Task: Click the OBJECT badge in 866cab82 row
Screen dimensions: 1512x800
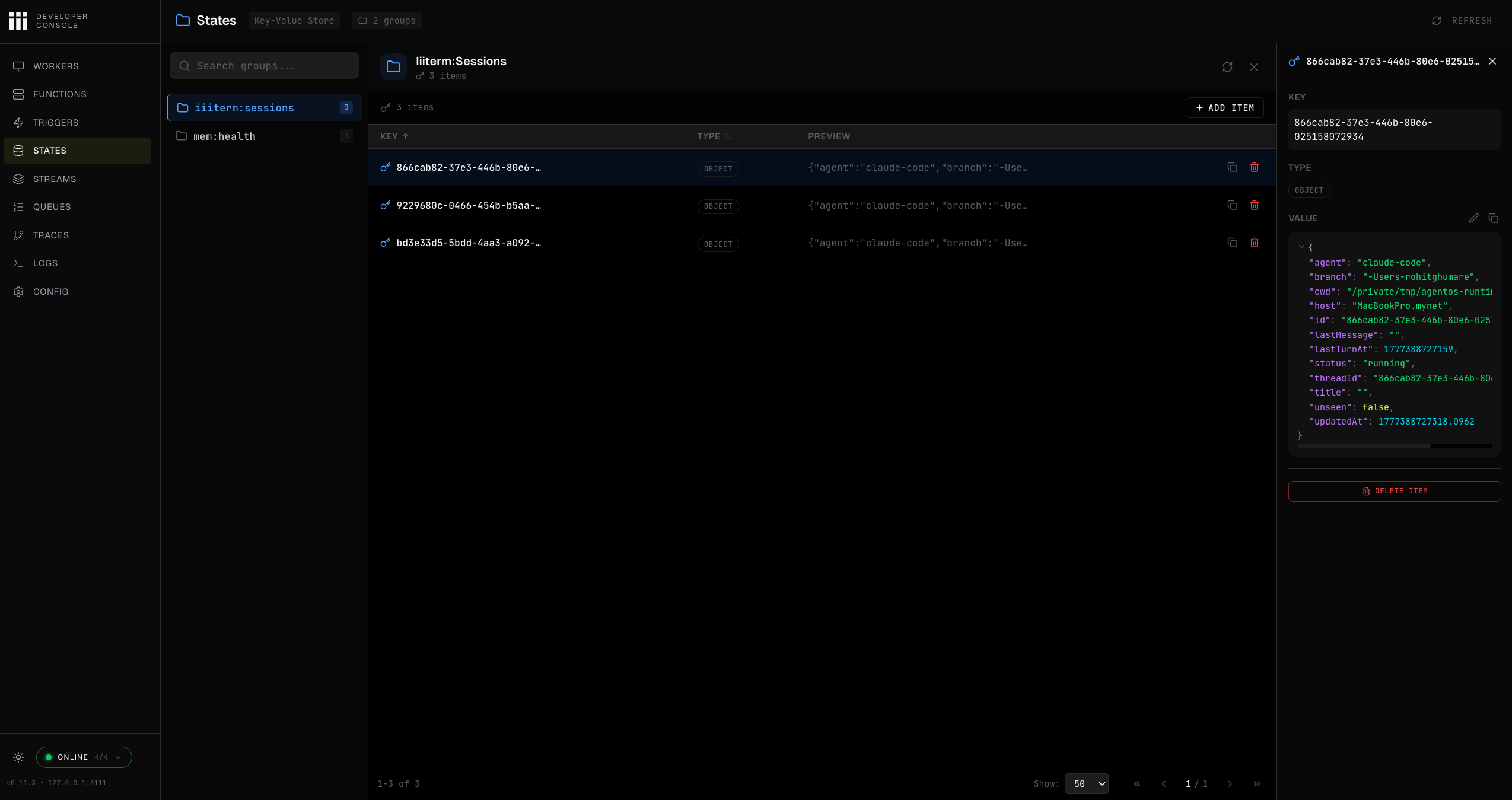Action: click(x=718, y=169)
